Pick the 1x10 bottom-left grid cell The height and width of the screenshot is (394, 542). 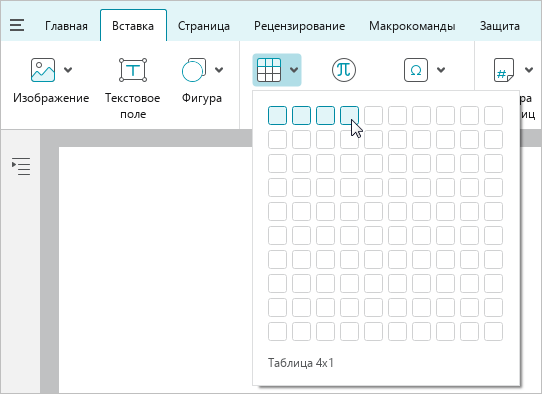click(x=277, y=331)
